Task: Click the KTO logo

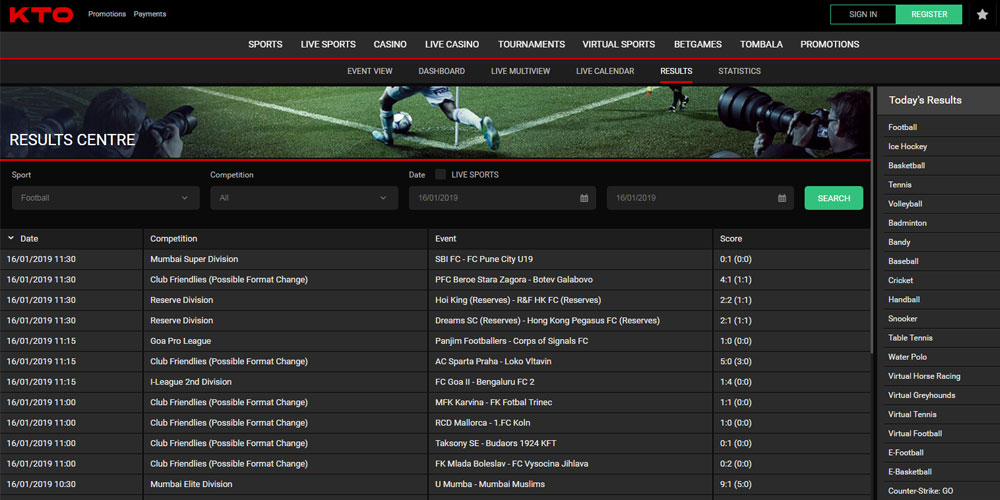Action: 41,15
